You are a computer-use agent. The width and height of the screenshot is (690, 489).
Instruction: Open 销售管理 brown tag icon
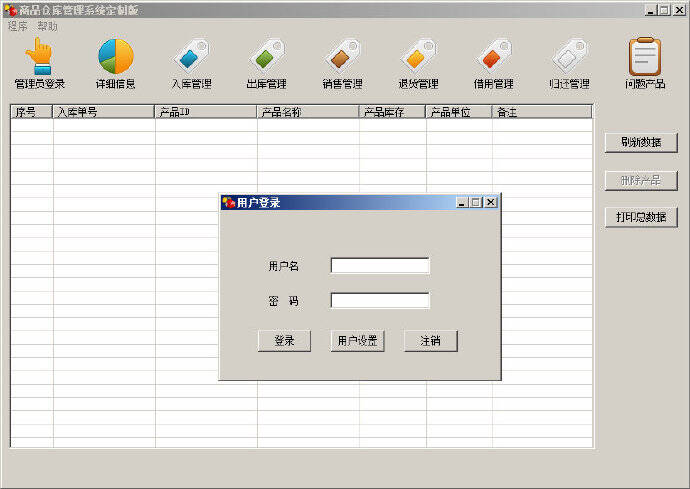(x=342, y=57)
